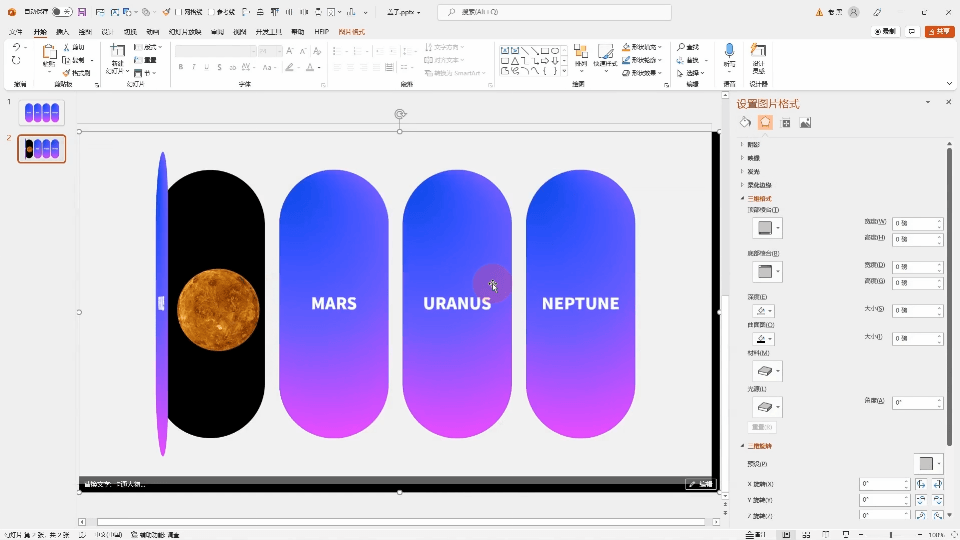The height and width of the screenshot is (540, 960).
Task: Click the Share button
Action: click(x=939, y=32)
